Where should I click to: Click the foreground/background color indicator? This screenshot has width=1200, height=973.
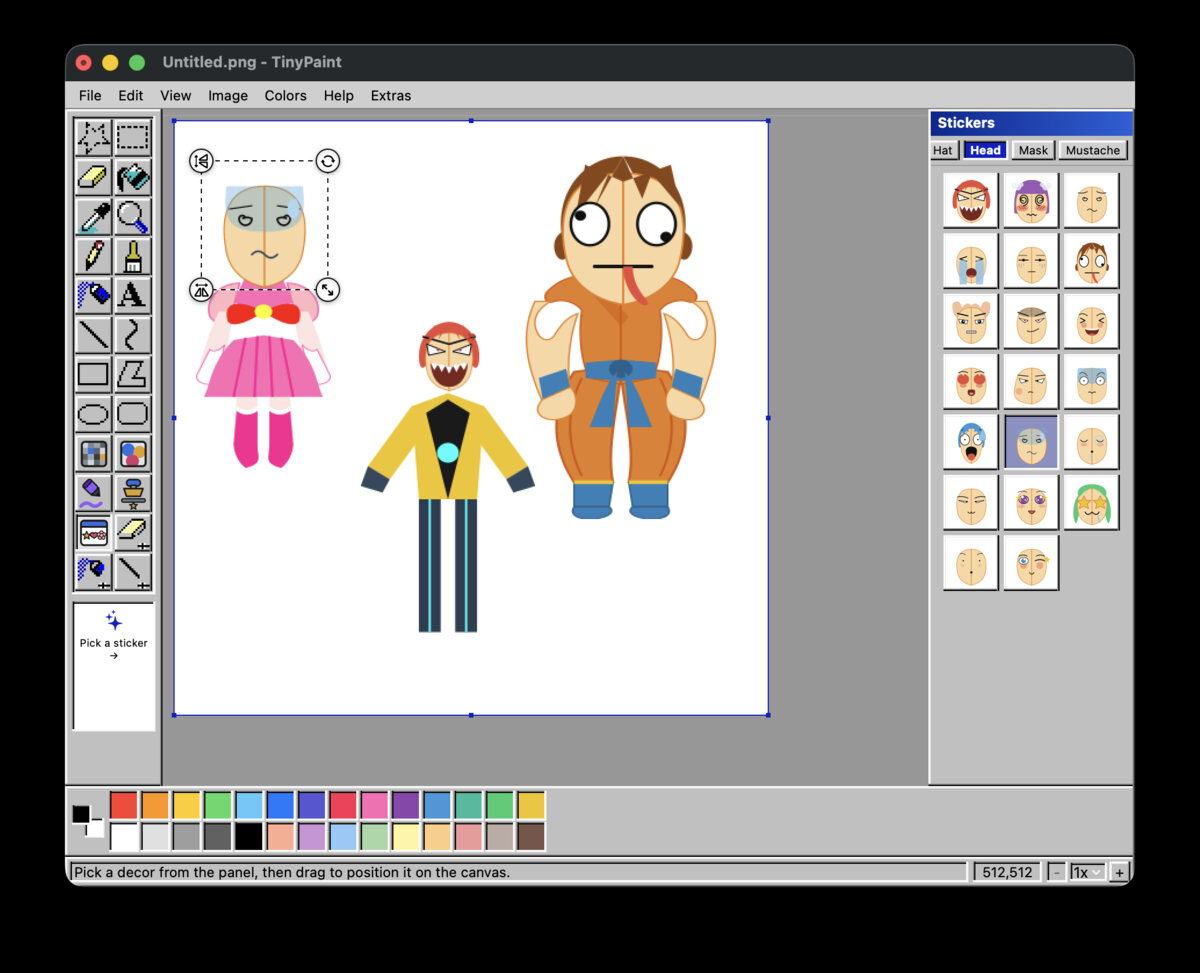(87, 820)
